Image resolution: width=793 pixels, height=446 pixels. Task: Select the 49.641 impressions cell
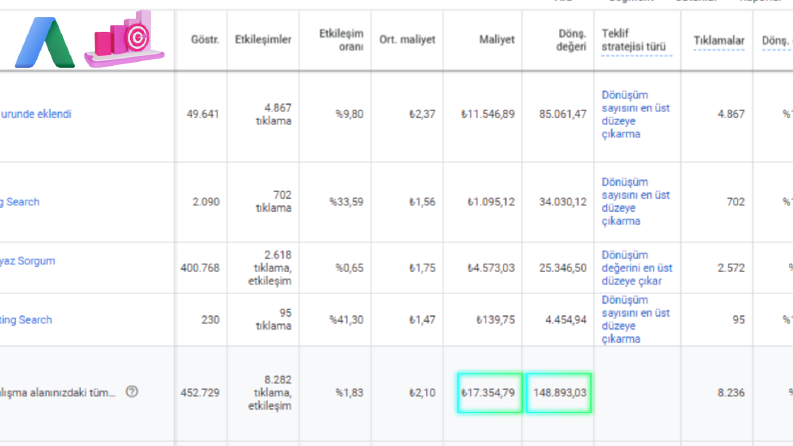point(203,114)
